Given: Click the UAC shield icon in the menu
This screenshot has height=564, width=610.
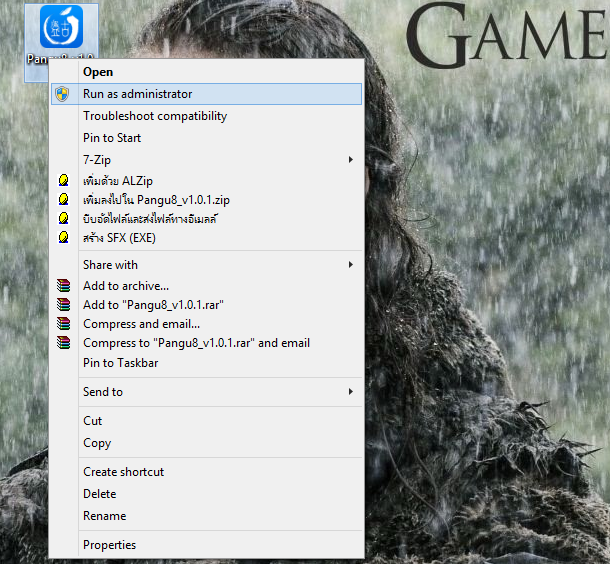Looking at the screenshot, I should click(62, 94).
